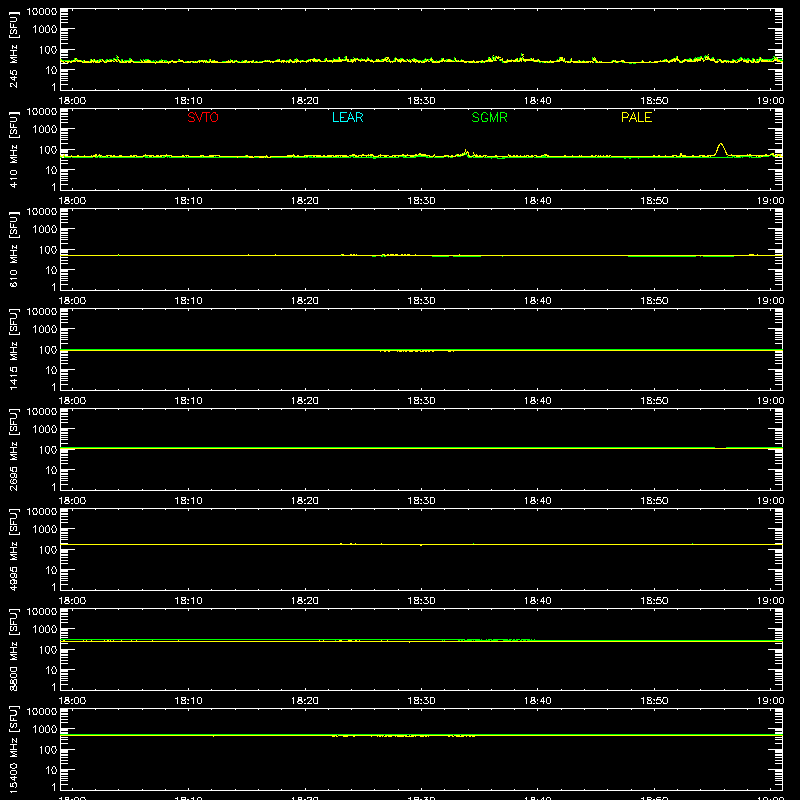
Task: Click the 18:40 time label under the 2695 MHz plot
Action: (538, 501)
